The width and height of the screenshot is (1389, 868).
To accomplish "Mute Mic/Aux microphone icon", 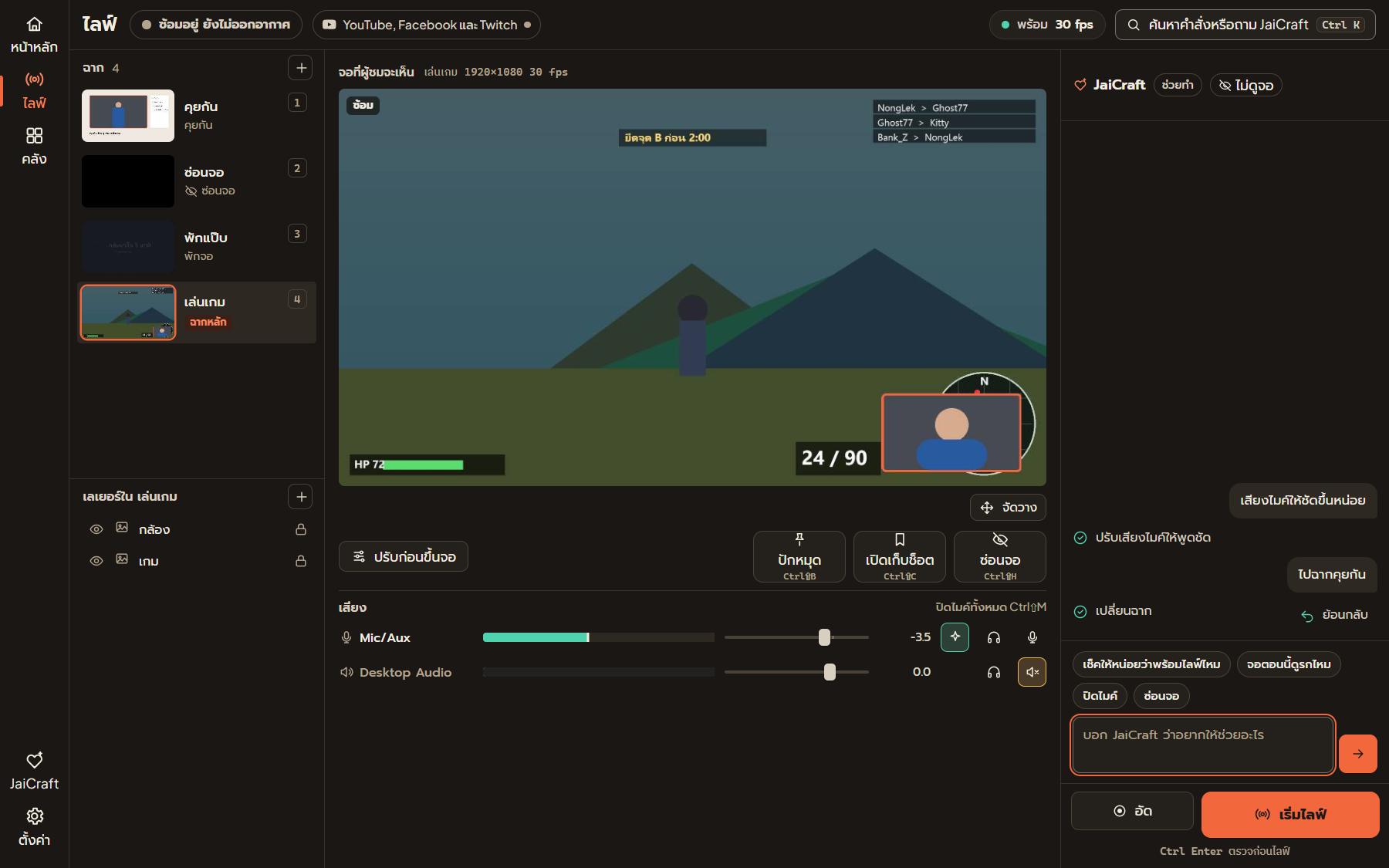I will pyautogui.click(x=1032, y=637).
